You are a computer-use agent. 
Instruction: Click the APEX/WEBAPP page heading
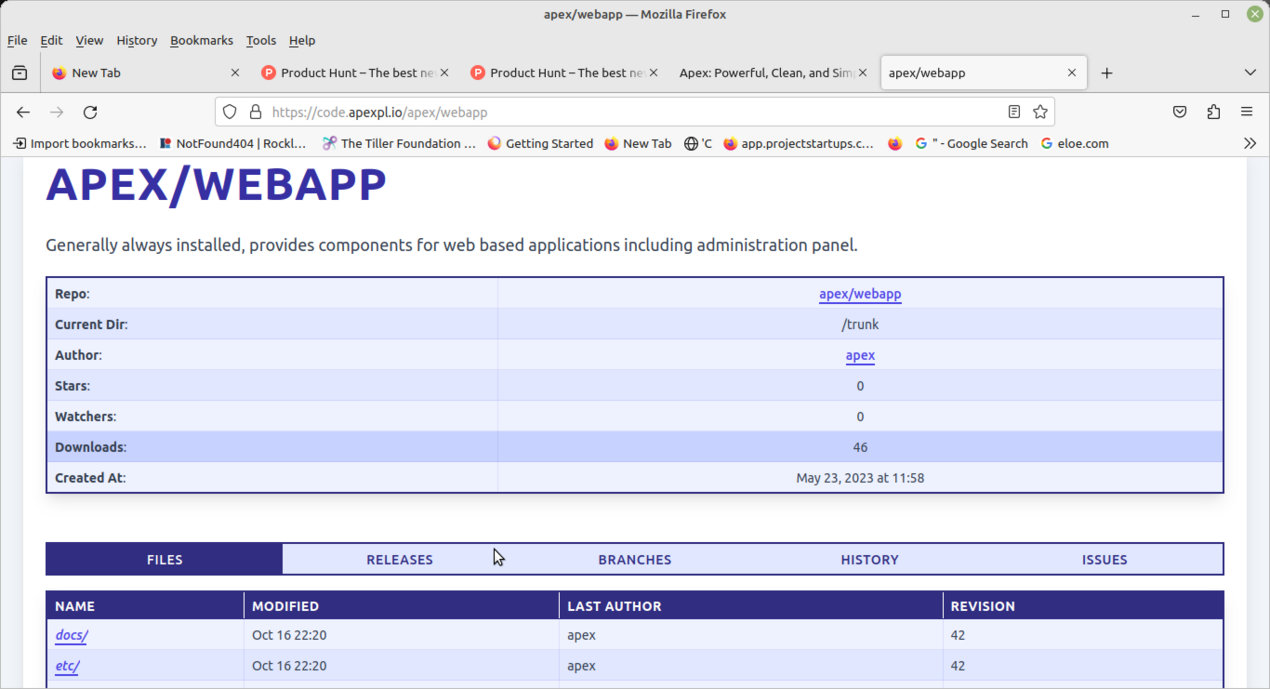coord(216,185)
